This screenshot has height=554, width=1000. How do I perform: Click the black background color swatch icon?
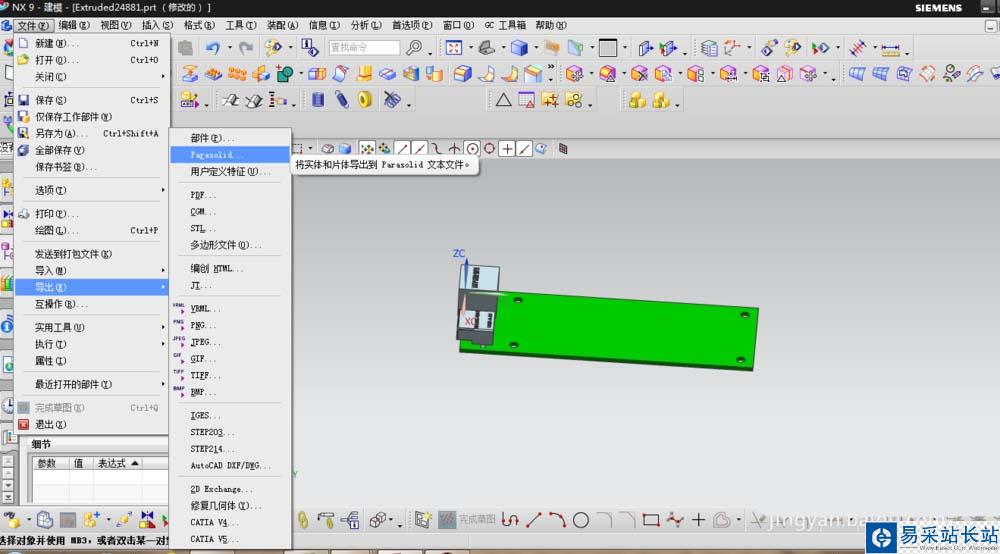[608, 48]
